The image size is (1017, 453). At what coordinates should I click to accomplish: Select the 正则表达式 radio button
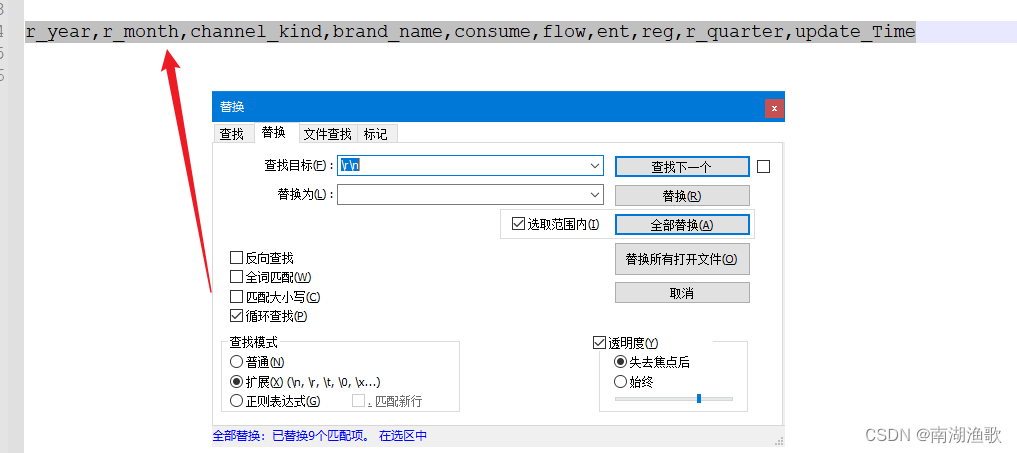point(237,400)
